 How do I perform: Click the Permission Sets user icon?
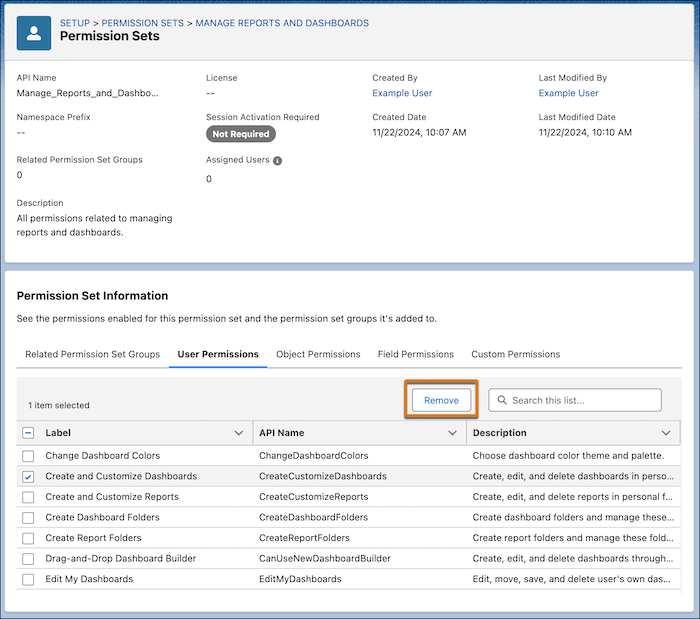[x=34, y=33]
